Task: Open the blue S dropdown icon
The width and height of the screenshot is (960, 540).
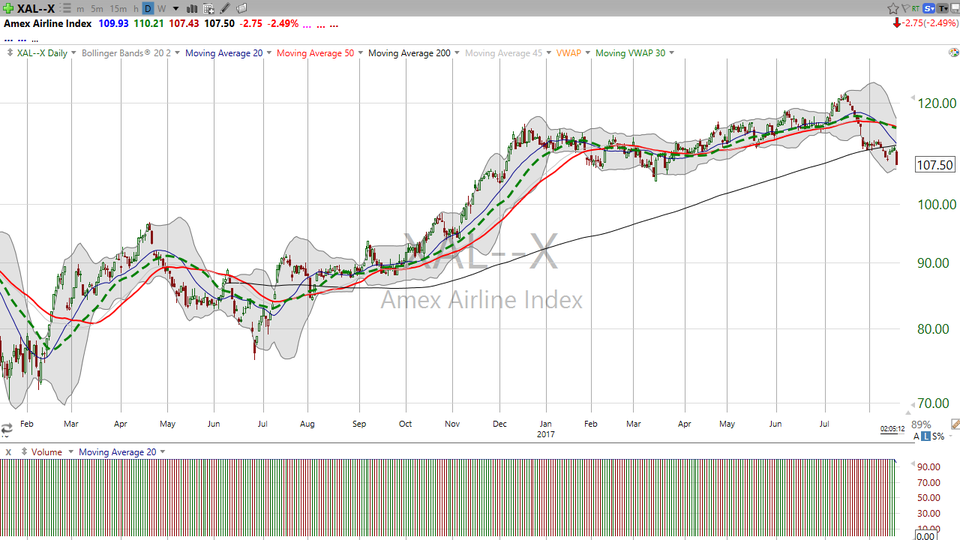Action: coord(929,9)
